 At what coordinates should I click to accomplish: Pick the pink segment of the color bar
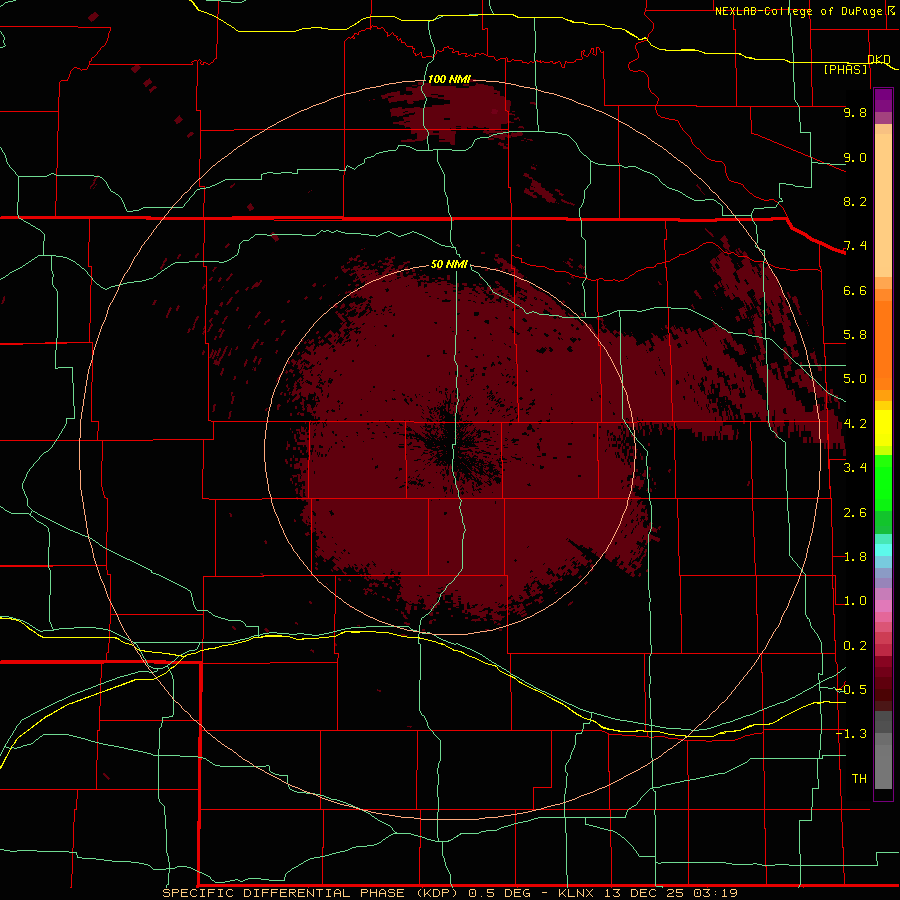[883, 606]
